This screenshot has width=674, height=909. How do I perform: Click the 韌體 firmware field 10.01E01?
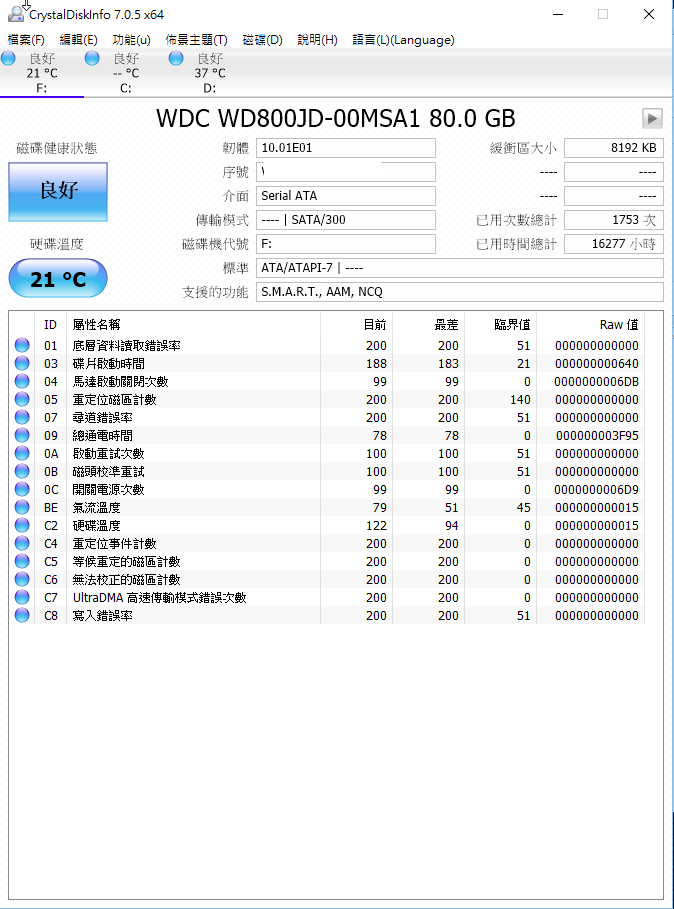[x=346, y=148]
